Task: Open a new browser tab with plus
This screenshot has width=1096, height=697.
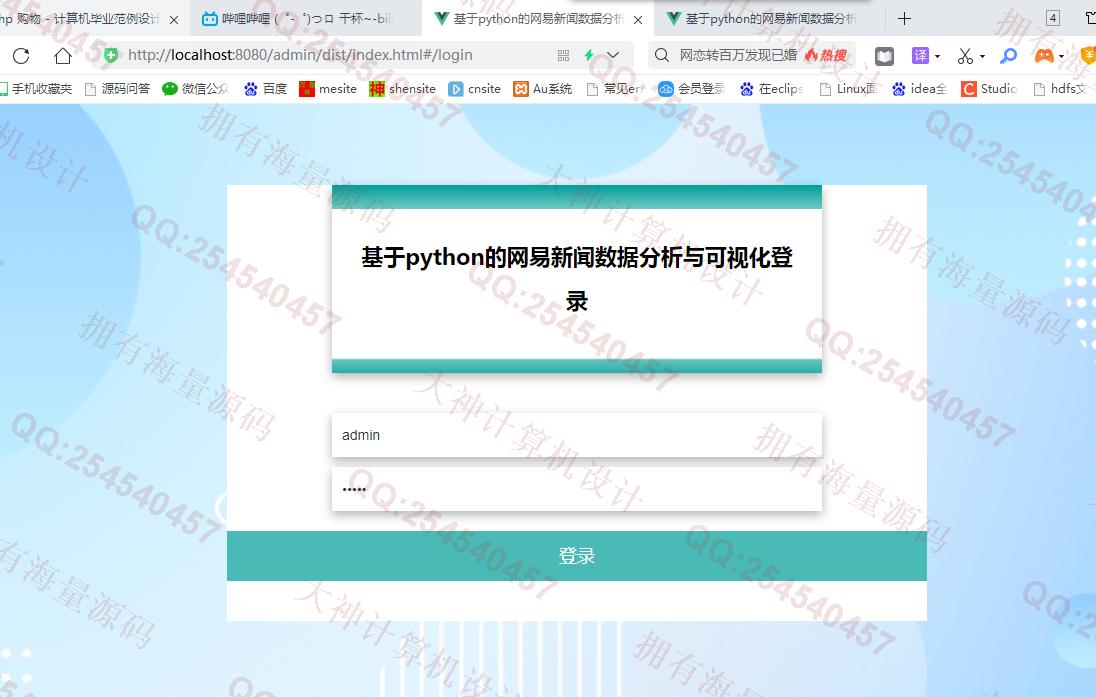Action: [904, 18]
